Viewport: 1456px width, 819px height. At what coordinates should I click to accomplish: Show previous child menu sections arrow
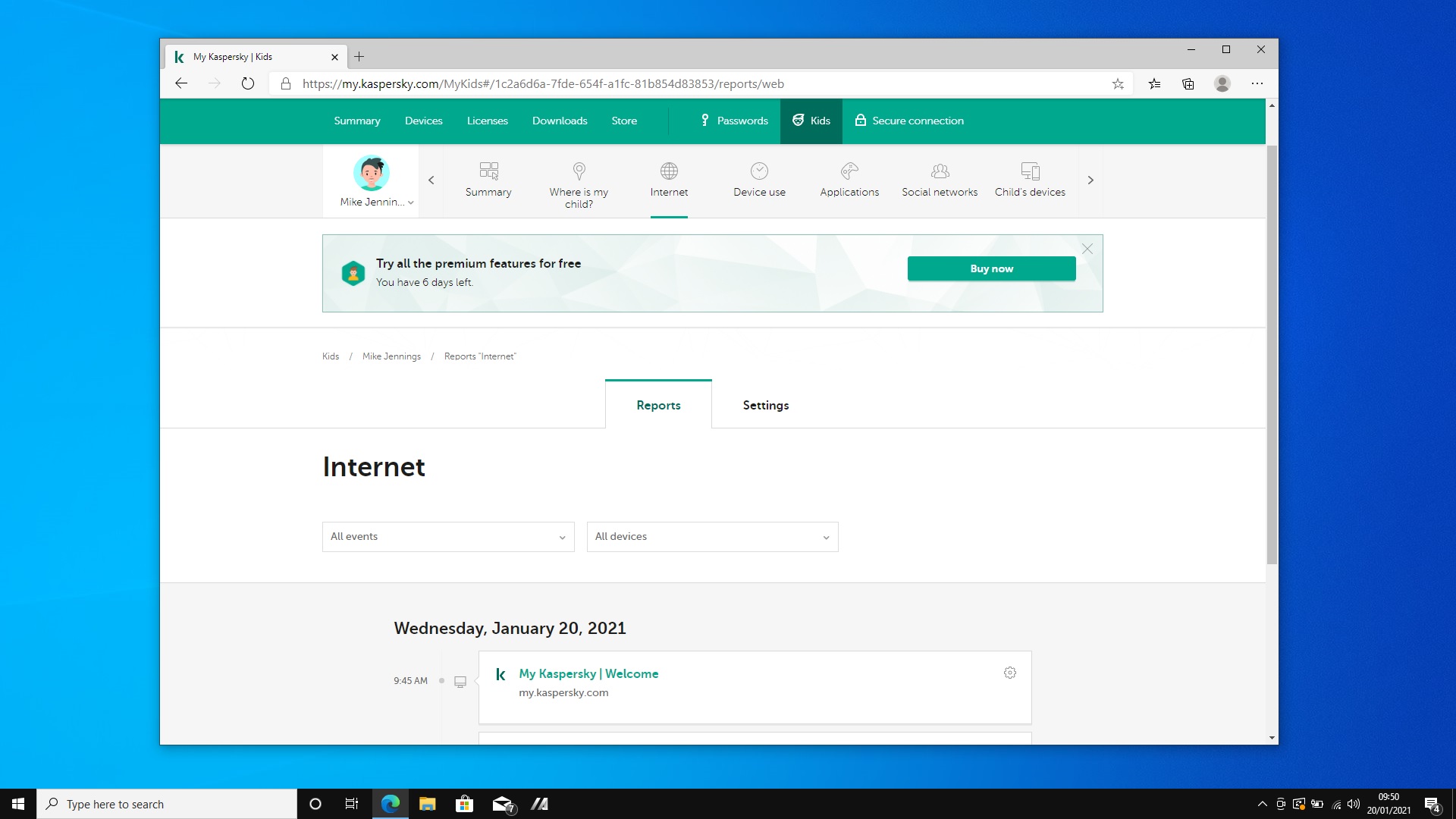click(431, 180)
